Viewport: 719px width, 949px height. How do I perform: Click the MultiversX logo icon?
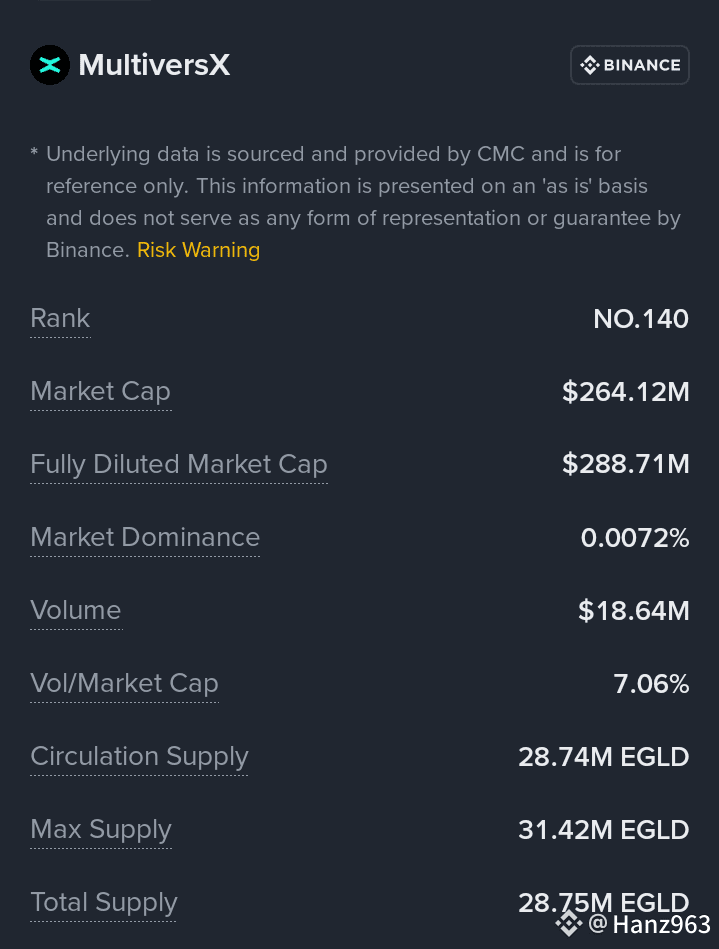(50, 65)
